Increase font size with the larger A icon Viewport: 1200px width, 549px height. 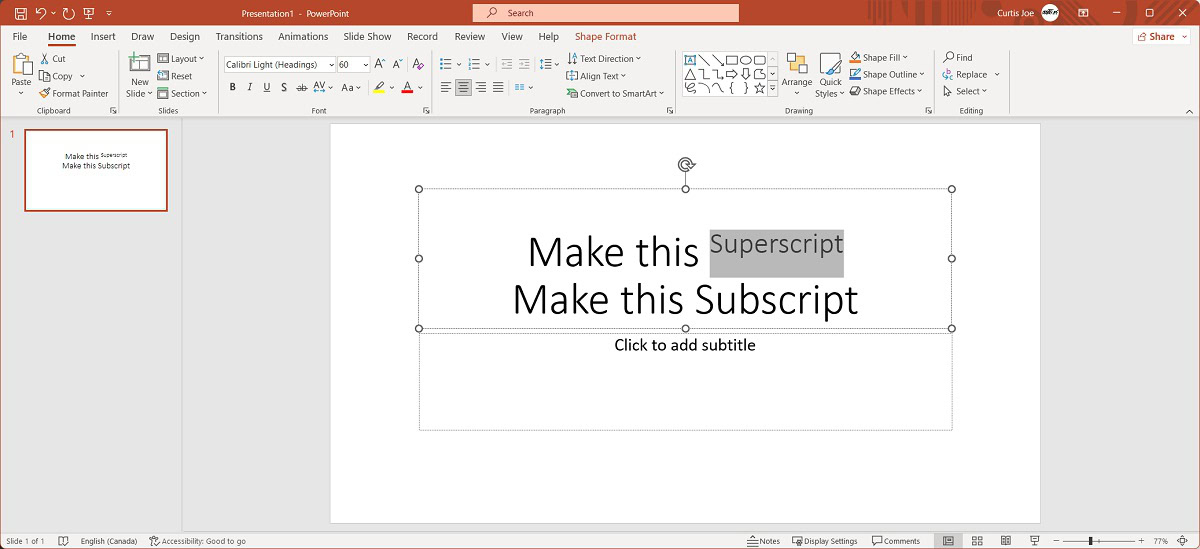pos(380,64)
